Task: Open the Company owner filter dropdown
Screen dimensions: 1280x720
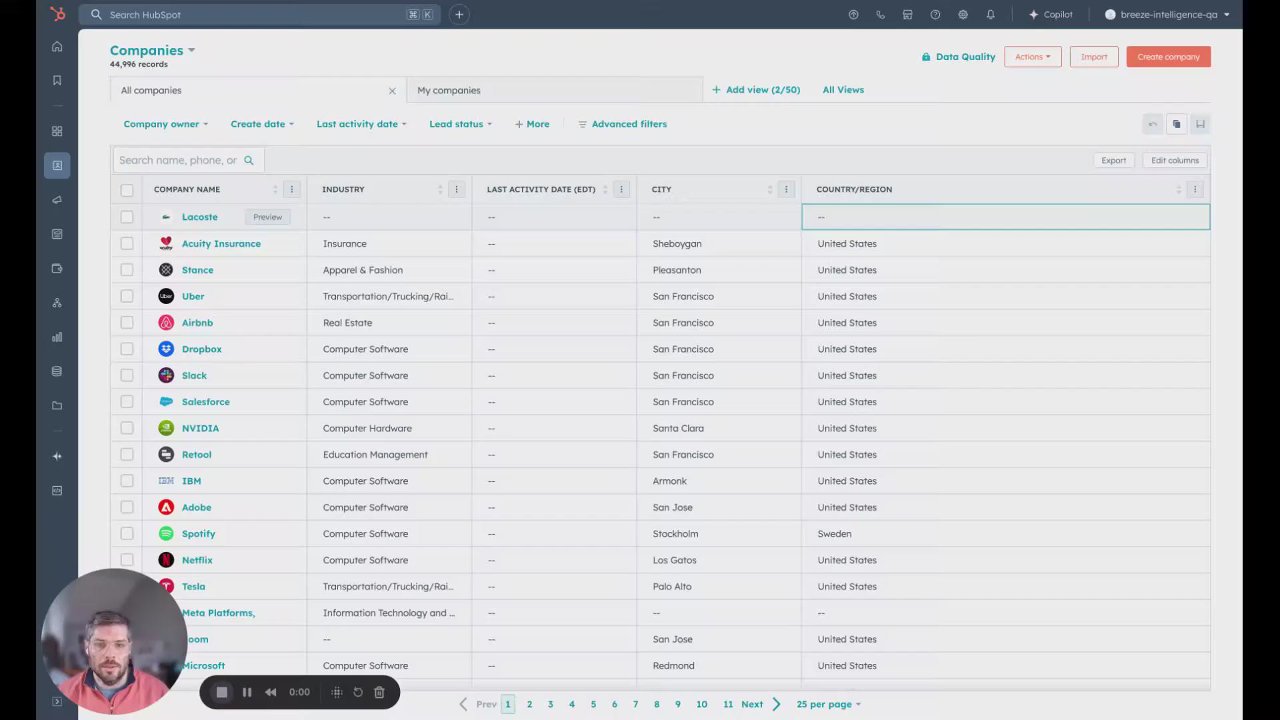Action: pos(166,124)
